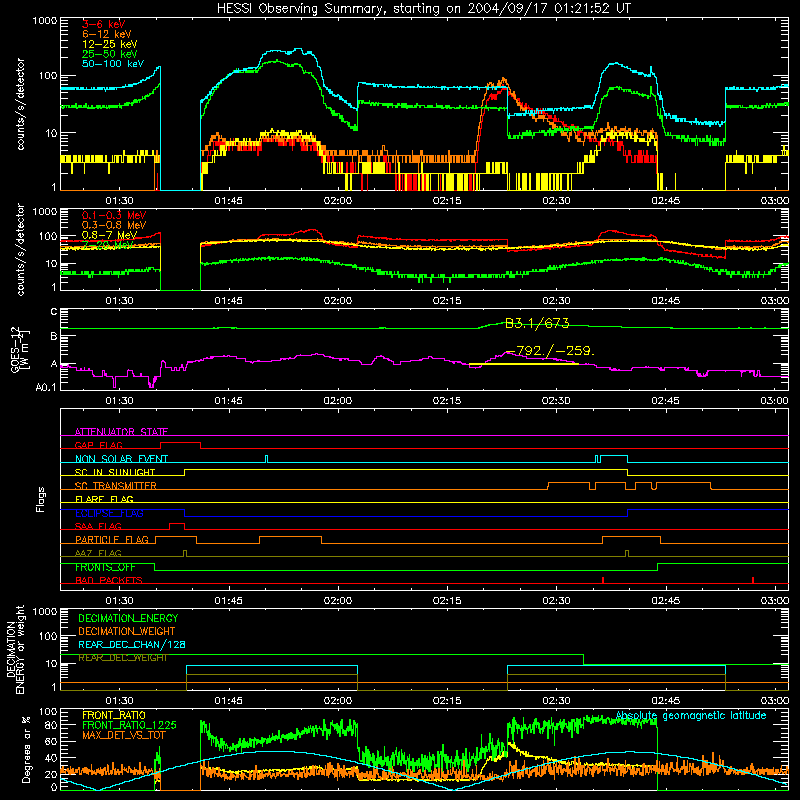Select the PARTICLE_FLAG label

pyautogui.click(x=112, y=539)
